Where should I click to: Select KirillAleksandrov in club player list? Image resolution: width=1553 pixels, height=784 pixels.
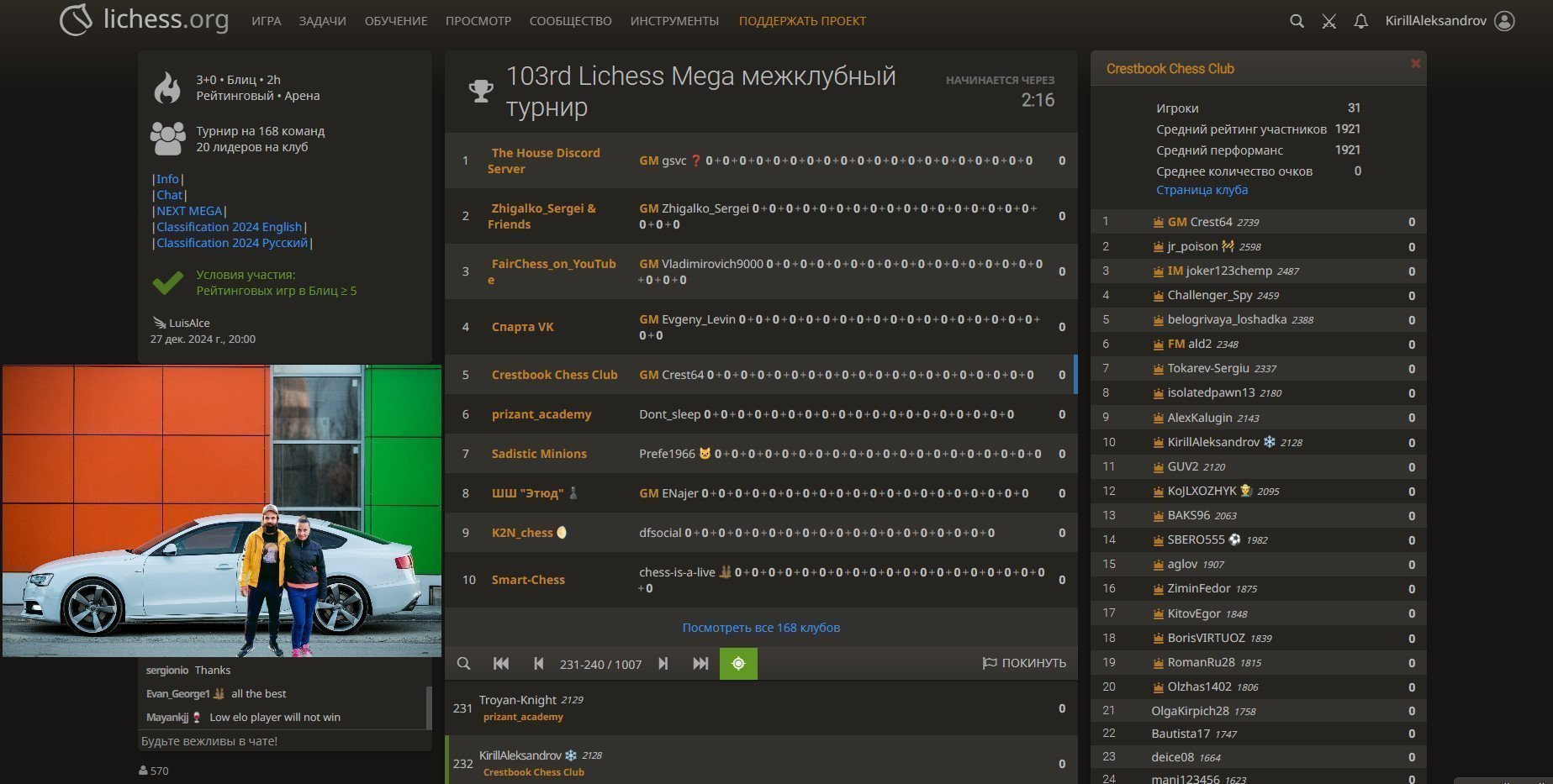click(1259, 442)
